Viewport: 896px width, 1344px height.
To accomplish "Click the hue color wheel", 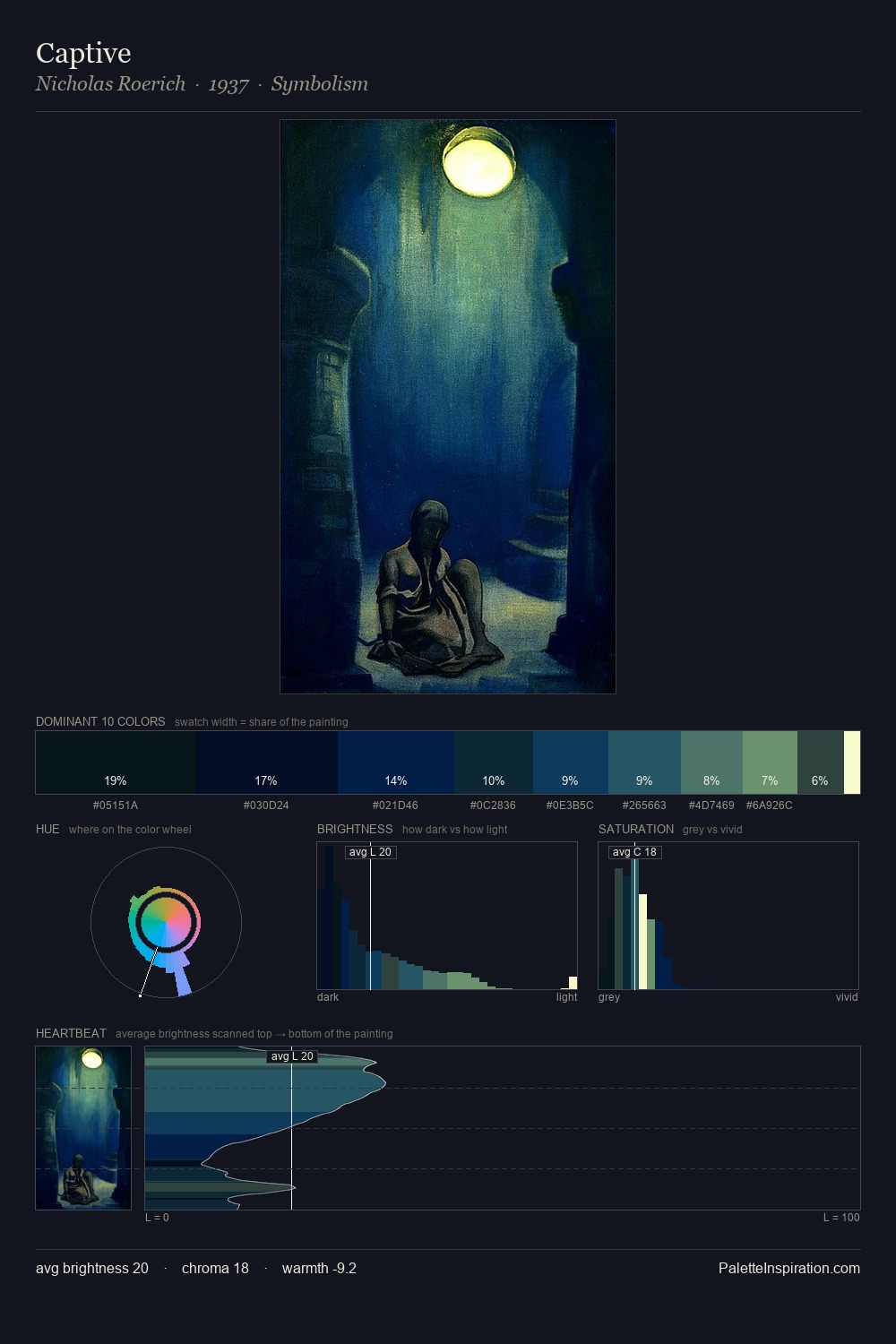I will pyautogui.click(x=166, y=922).
